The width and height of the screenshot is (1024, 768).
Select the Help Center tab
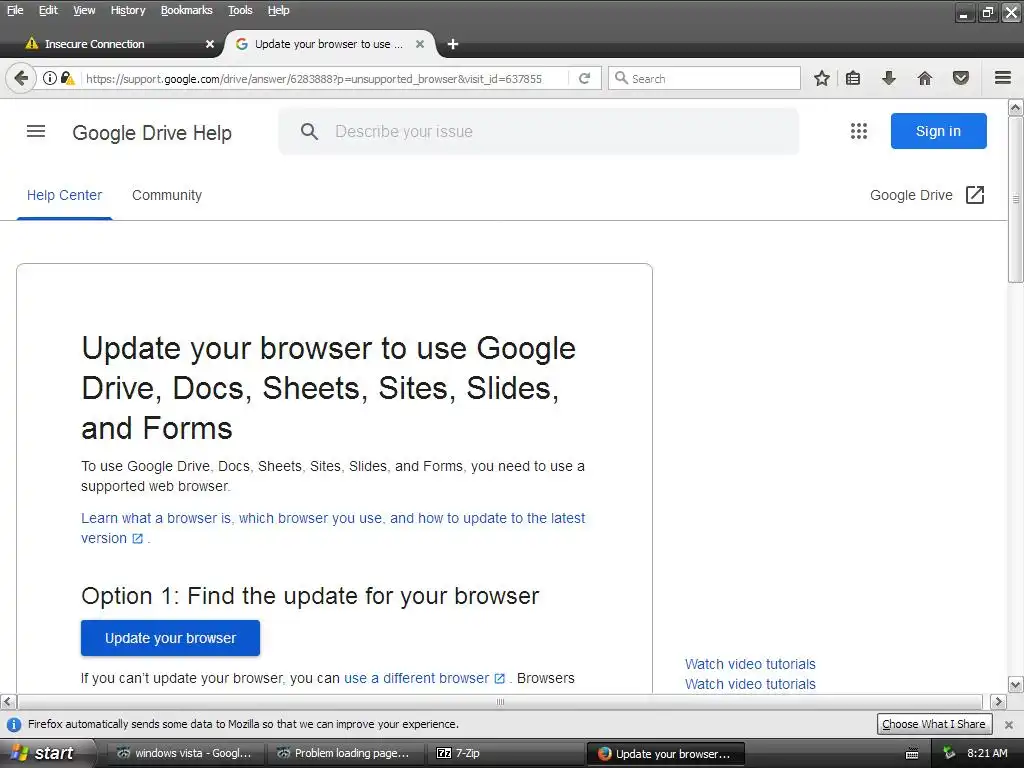click(64, 195)
